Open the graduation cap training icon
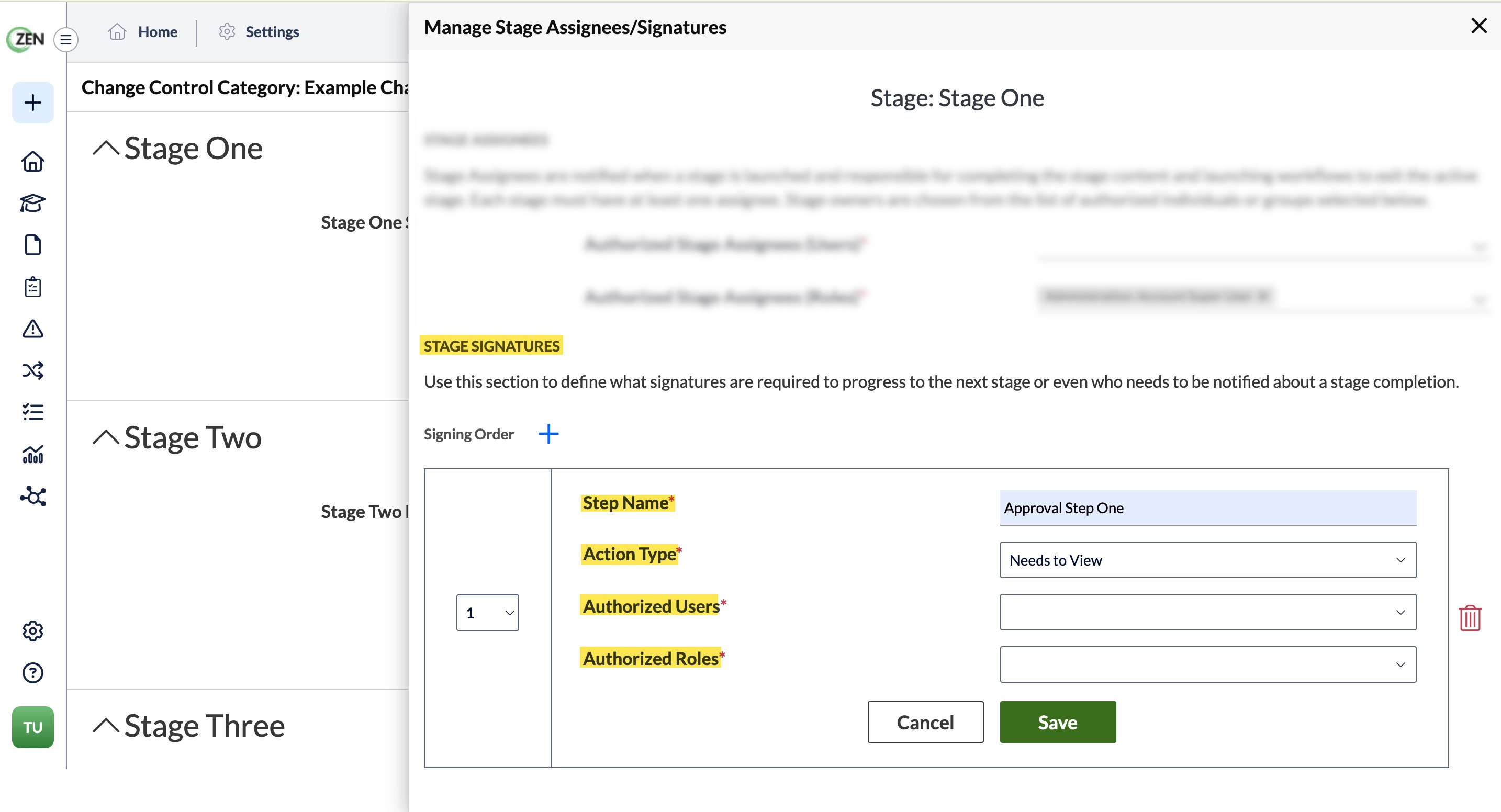 pos(32,204)
